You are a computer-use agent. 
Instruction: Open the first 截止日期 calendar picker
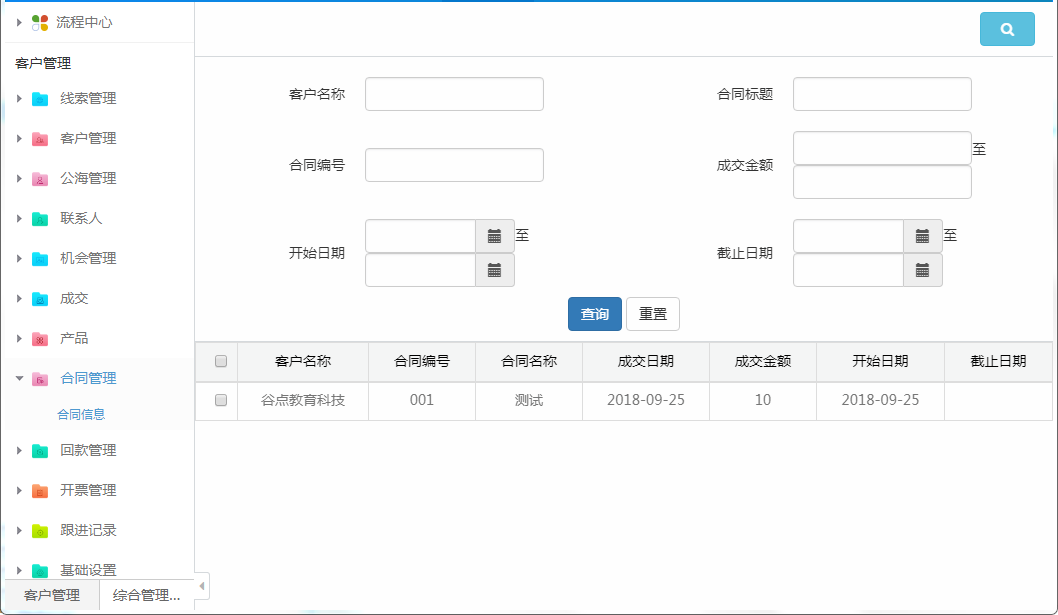pos(922,236)
